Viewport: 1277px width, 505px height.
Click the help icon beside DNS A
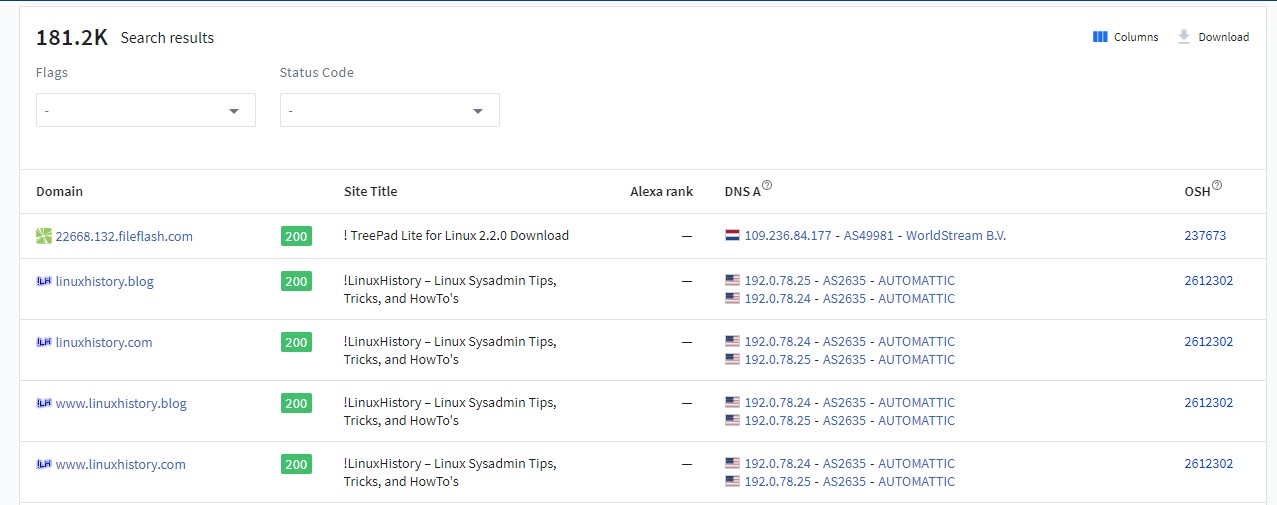767,186
